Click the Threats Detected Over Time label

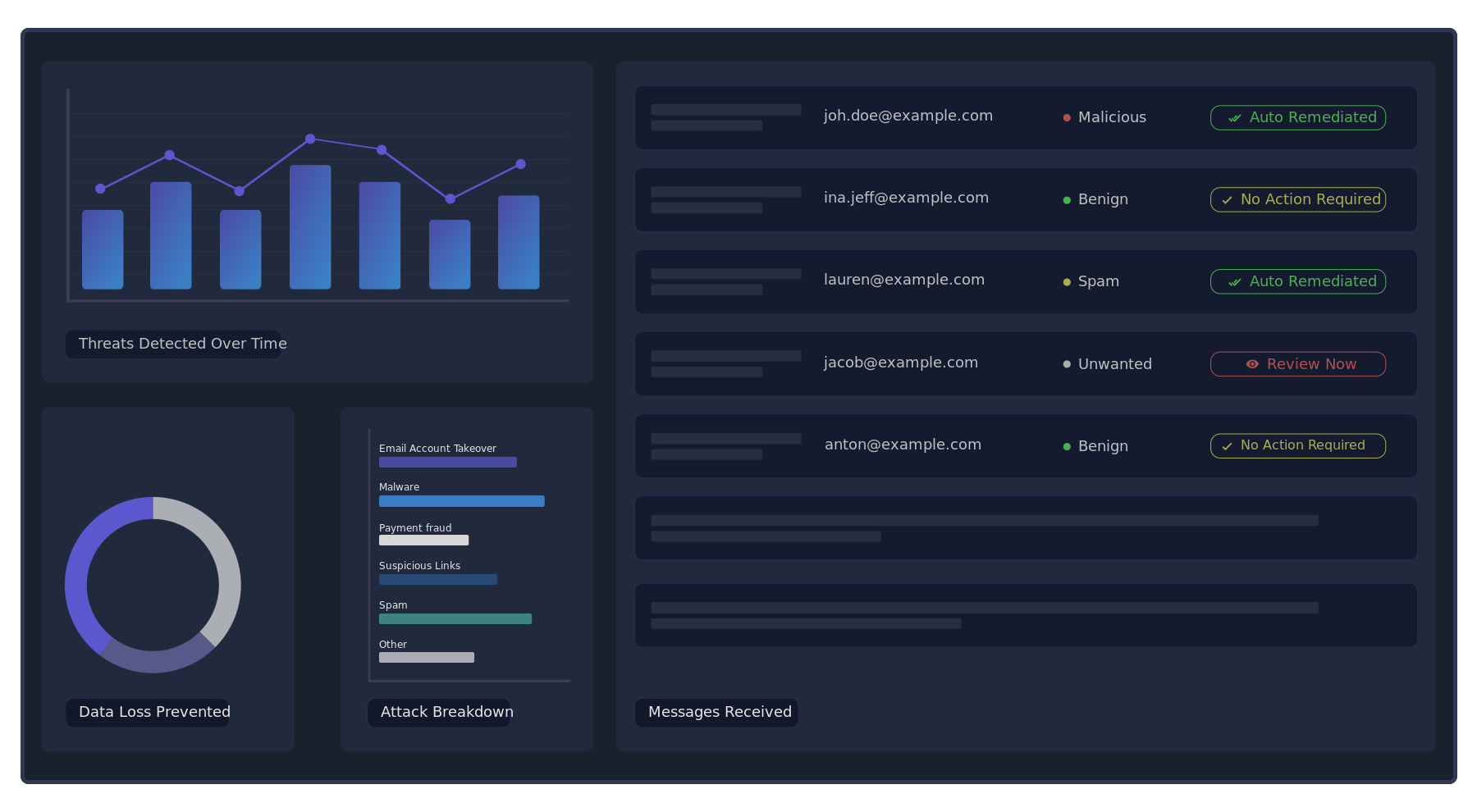coord(176,344)
